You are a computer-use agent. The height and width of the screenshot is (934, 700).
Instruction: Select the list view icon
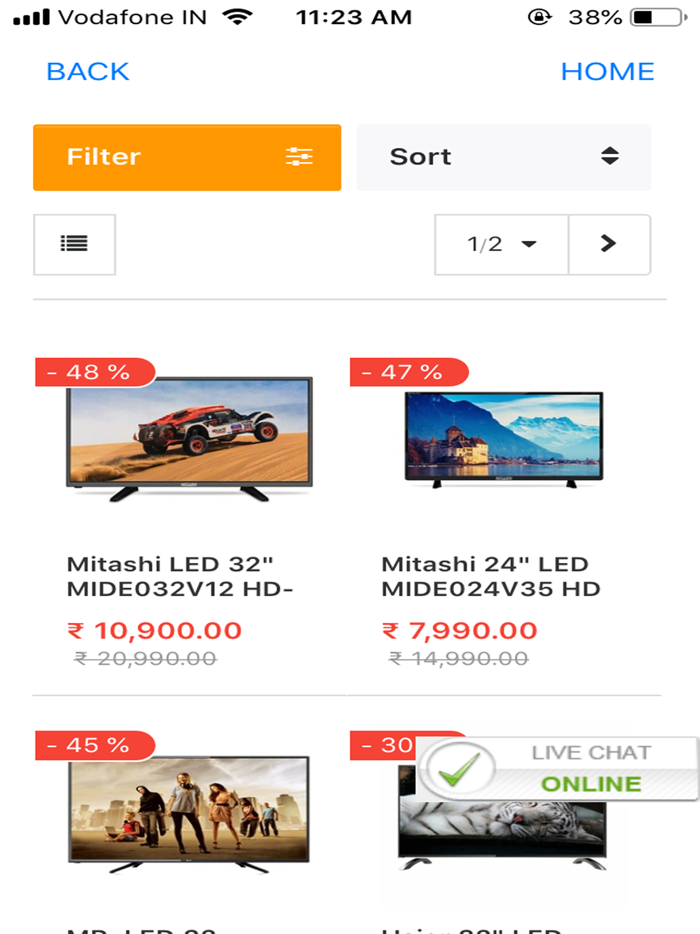point(74,244)
